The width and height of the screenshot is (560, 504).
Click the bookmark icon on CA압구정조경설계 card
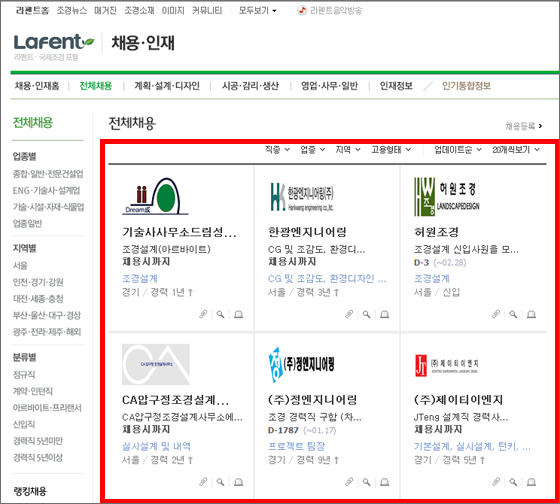[x=239, y=482]
